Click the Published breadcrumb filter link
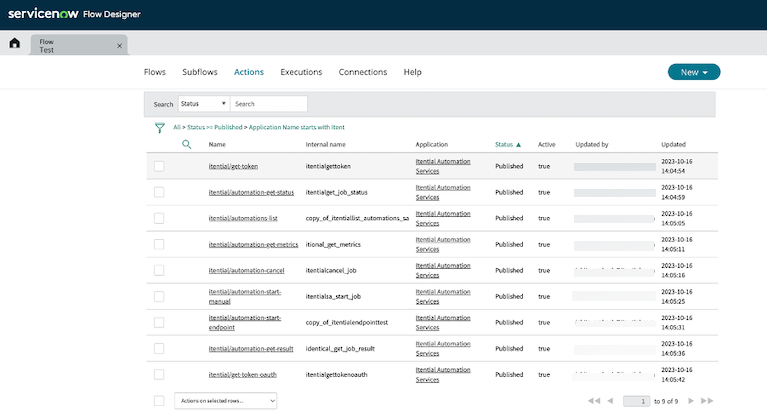The width and height of the screenshot is (767, 417). tap(227, 128)
